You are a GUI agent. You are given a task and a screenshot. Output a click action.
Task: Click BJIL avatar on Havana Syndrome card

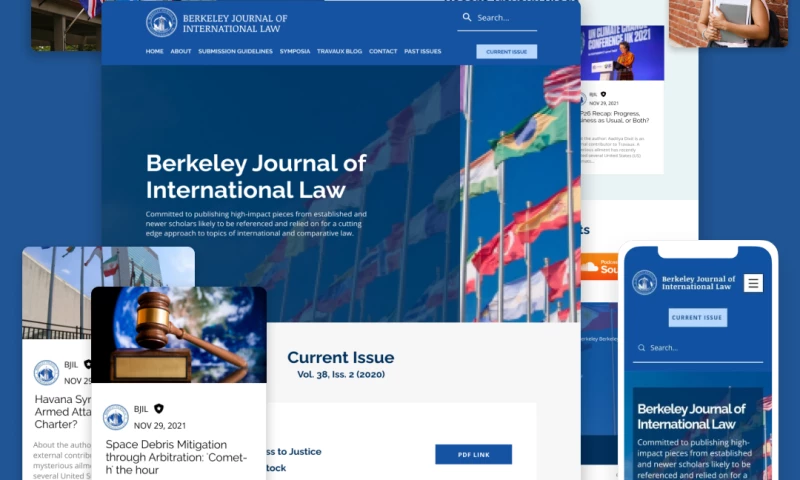tap(46, 372)
